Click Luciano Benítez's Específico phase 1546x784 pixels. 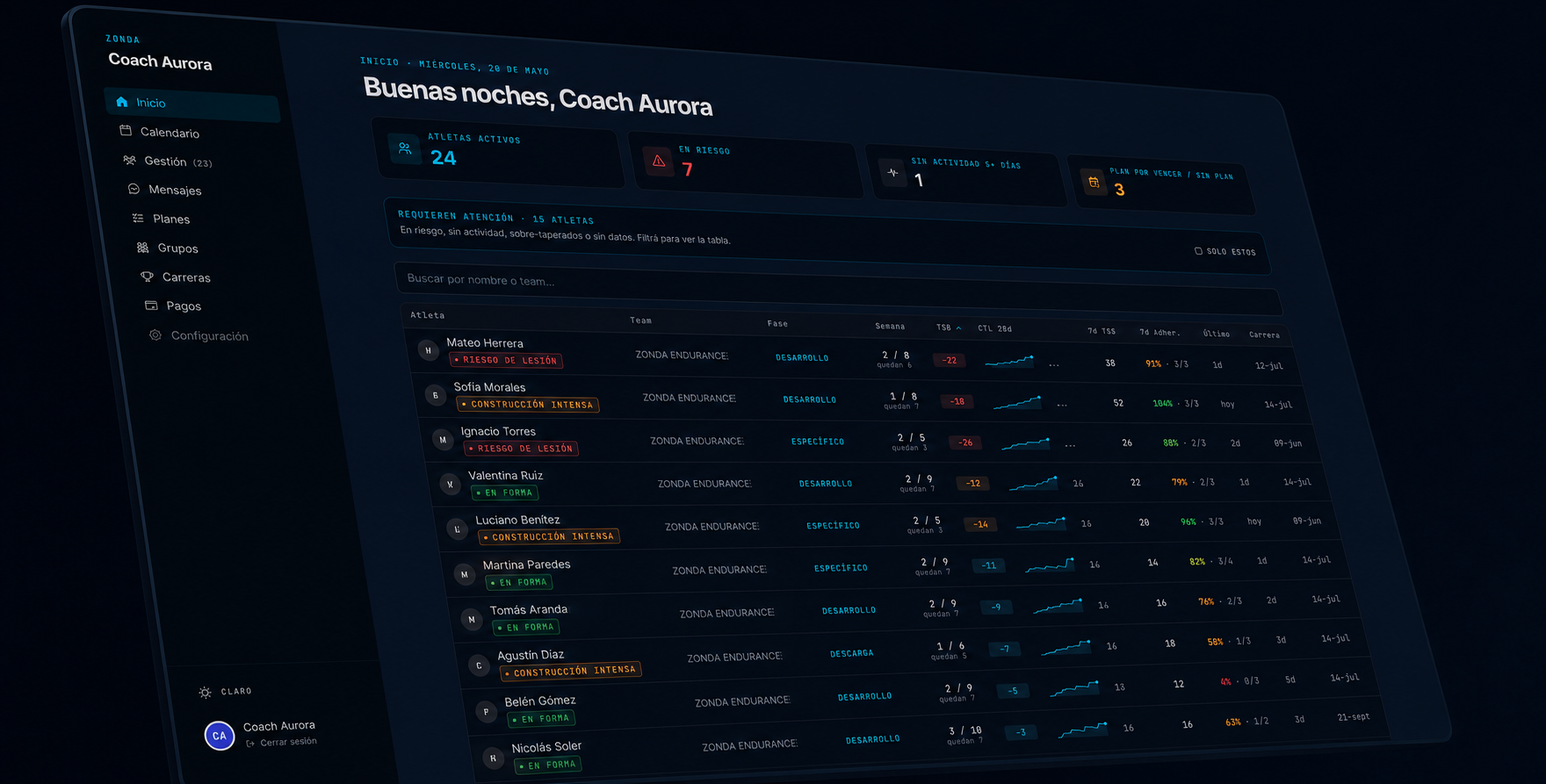pyautogui.click(x=833, y=525)
